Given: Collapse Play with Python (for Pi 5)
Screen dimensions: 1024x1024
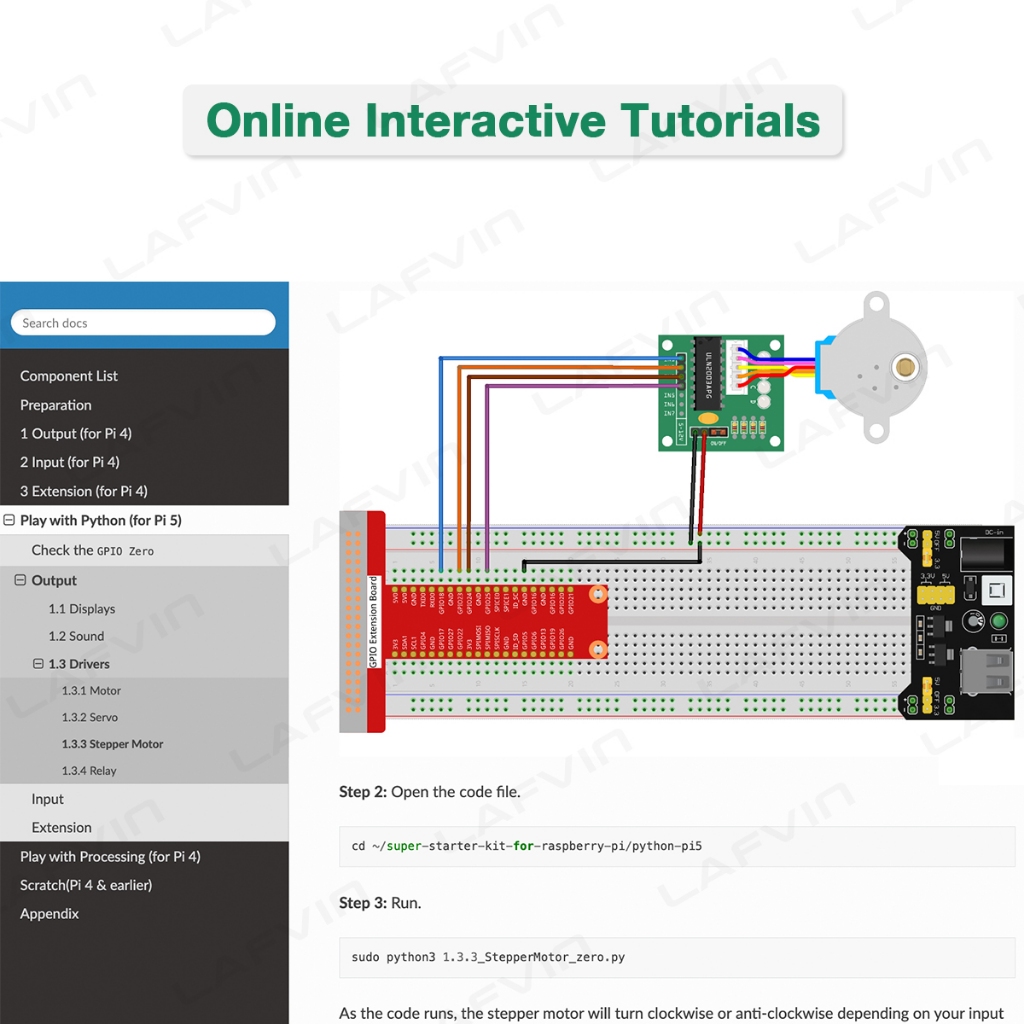Looking at the screenshot, I should [10, 520].
